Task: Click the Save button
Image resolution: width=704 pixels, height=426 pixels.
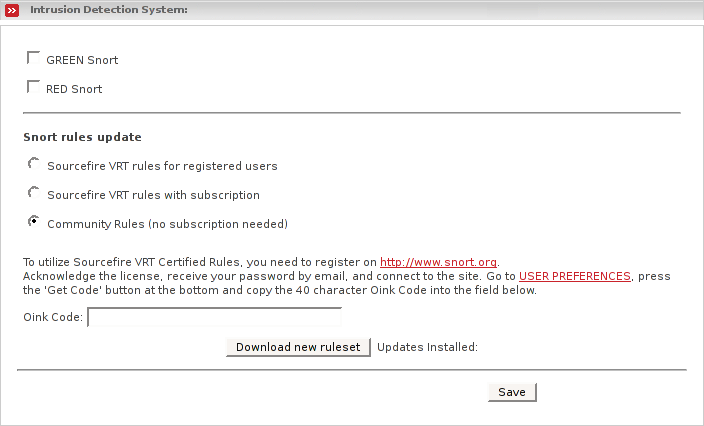Action: coord(512,392)
